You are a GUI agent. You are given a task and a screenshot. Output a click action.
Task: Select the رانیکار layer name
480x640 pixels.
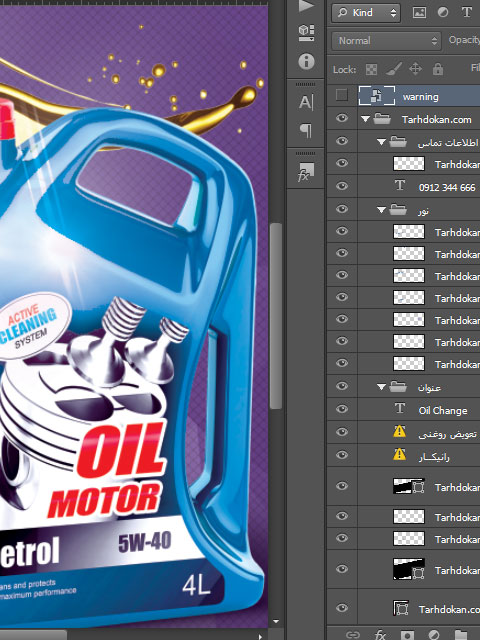click(x=434, y=457)
